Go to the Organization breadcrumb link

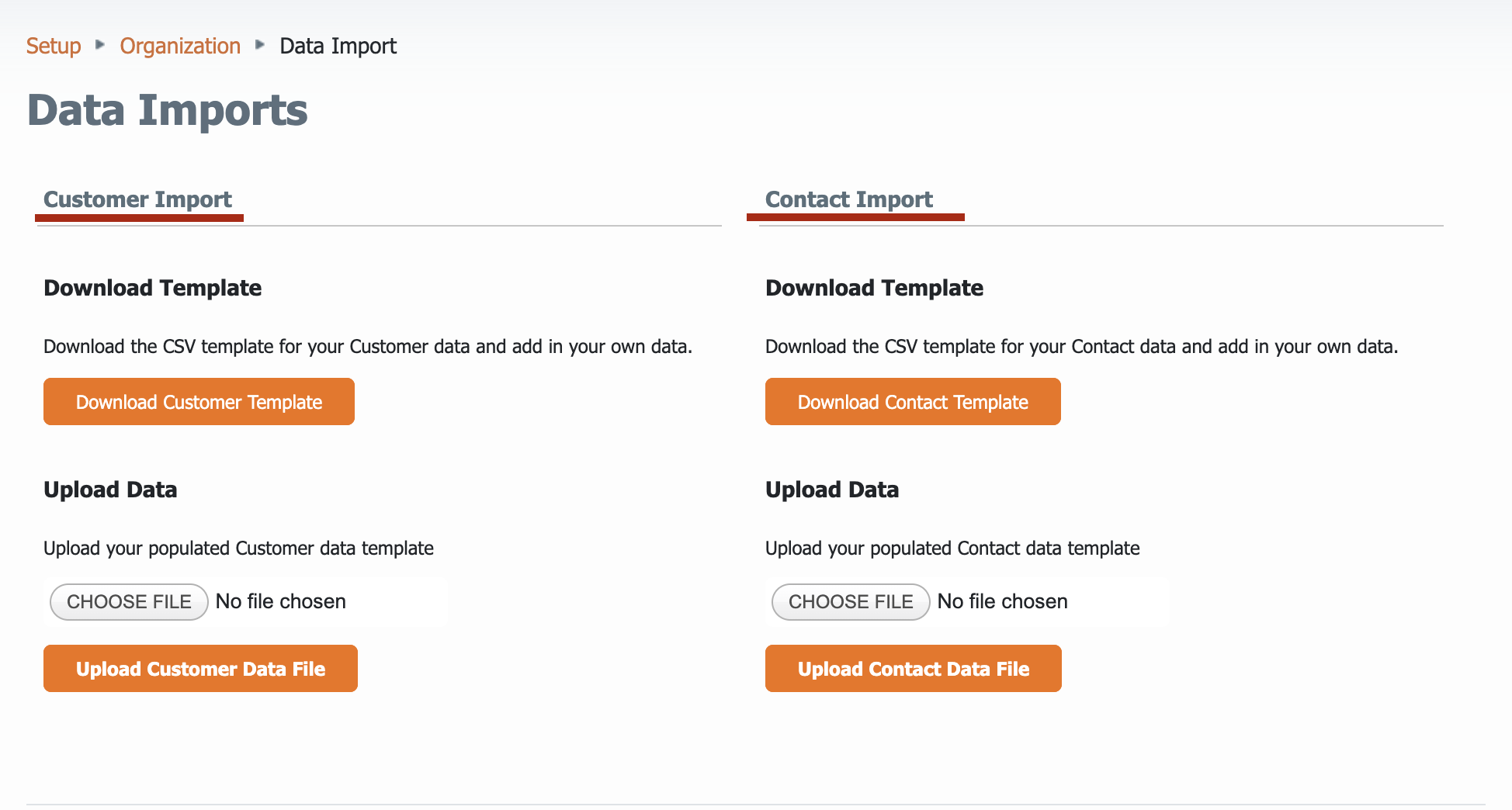[180, 46]
